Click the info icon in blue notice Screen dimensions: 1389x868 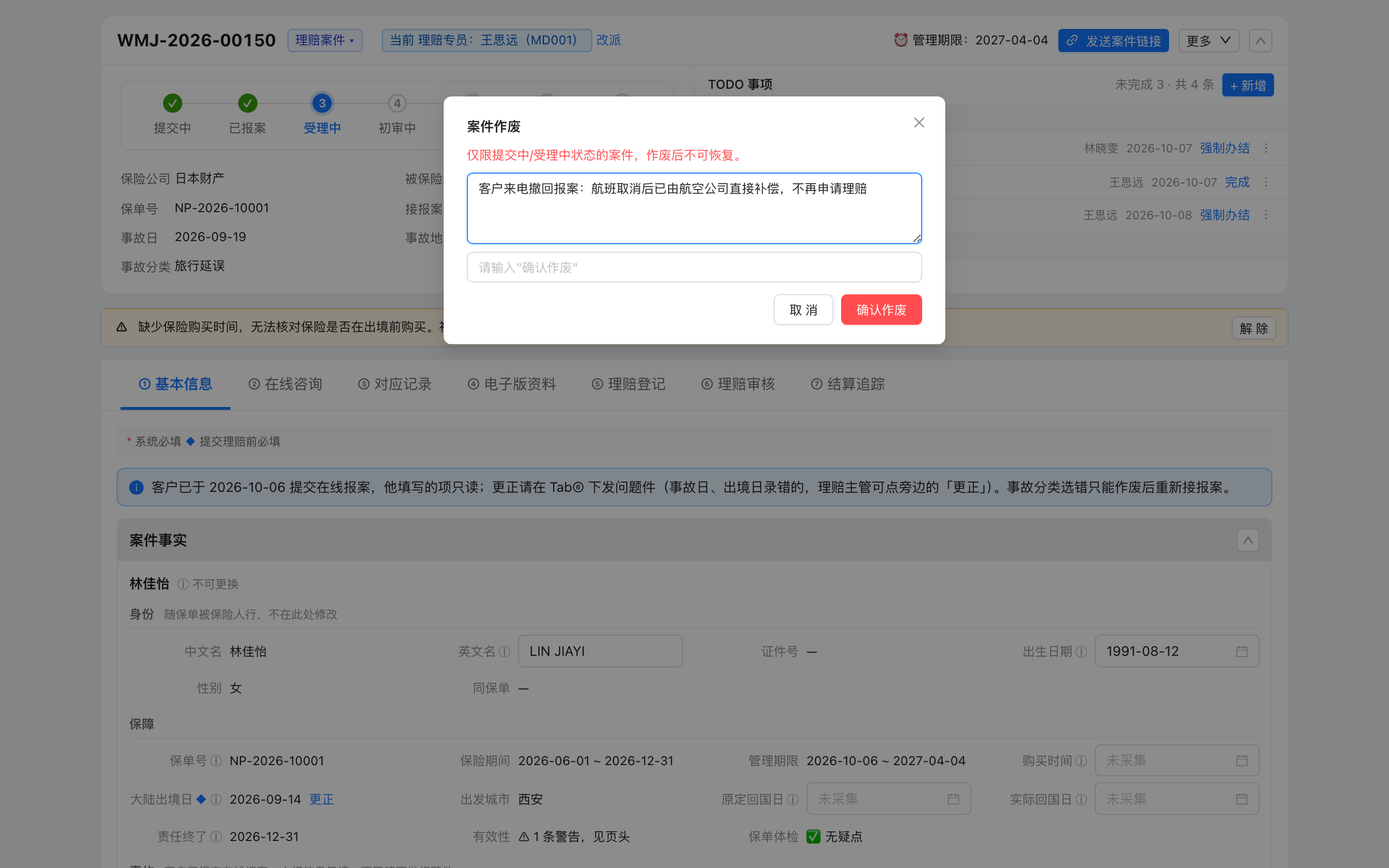[x=136, y=487]
